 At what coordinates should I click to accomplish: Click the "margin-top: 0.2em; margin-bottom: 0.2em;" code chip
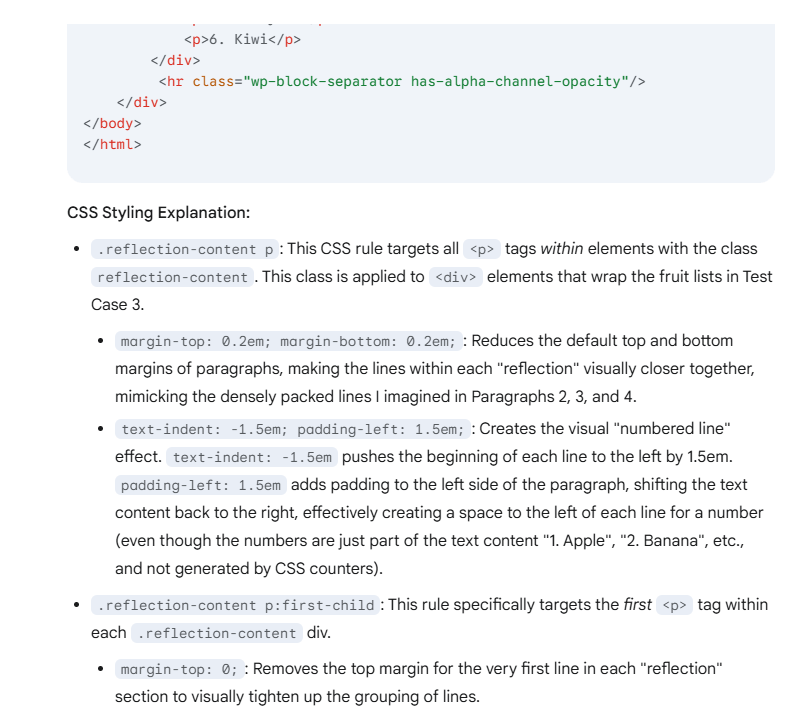(x=289, y=341)
